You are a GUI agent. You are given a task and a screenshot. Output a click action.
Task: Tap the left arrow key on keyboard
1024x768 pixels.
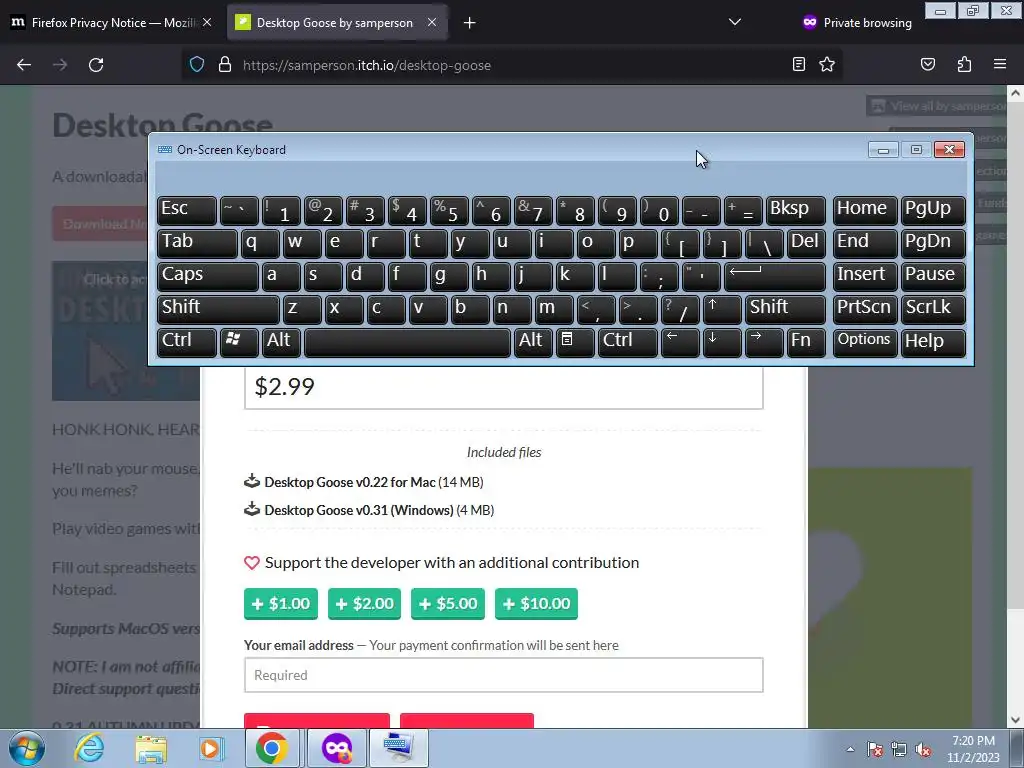click(680, 341)
